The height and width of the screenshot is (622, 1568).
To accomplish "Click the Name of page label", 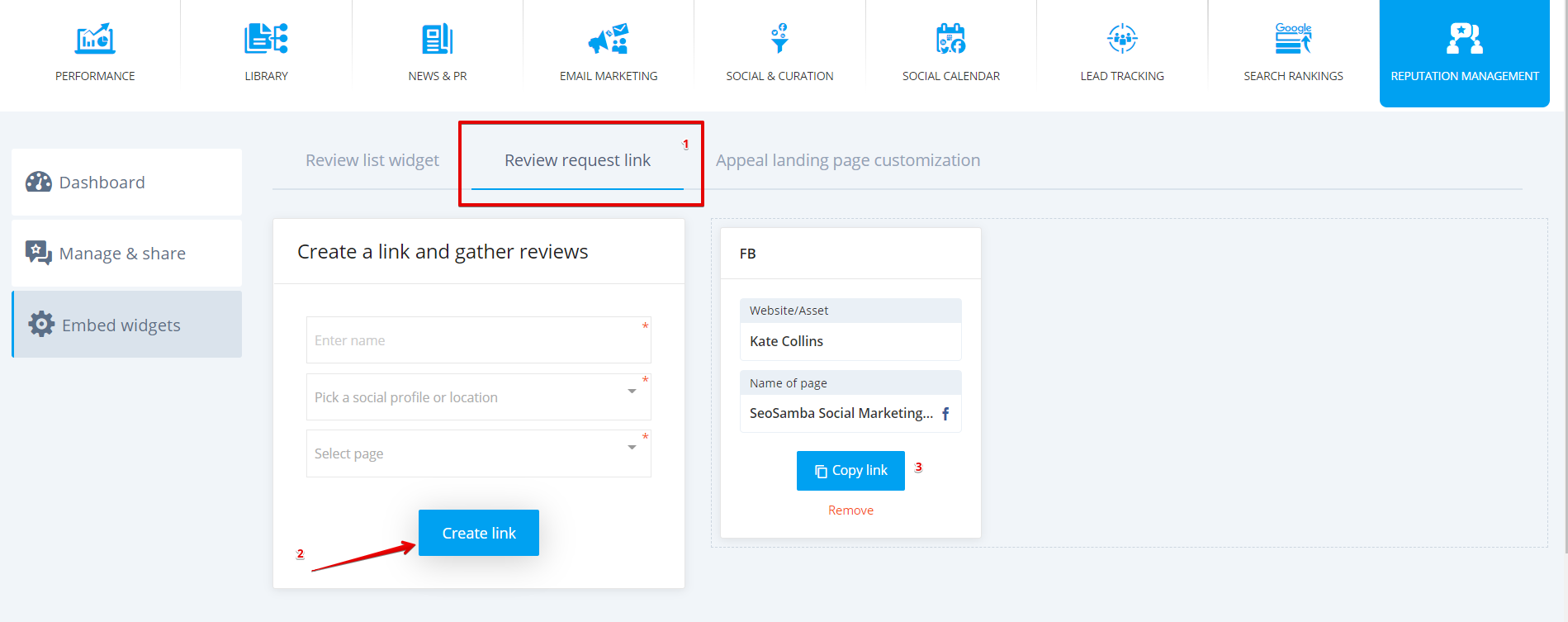I will tap(788, 383).
